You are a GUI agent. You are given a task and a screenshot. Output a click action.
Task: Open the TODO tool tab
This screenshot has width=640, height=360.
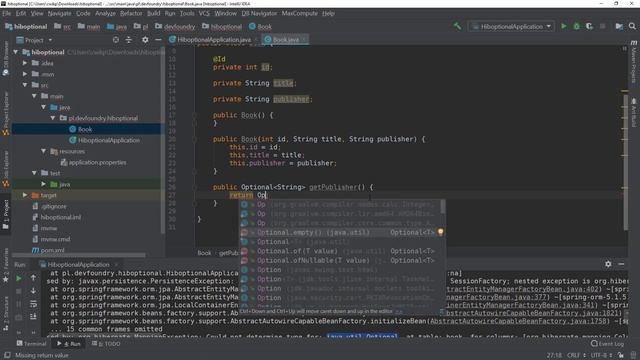point(107,344)
